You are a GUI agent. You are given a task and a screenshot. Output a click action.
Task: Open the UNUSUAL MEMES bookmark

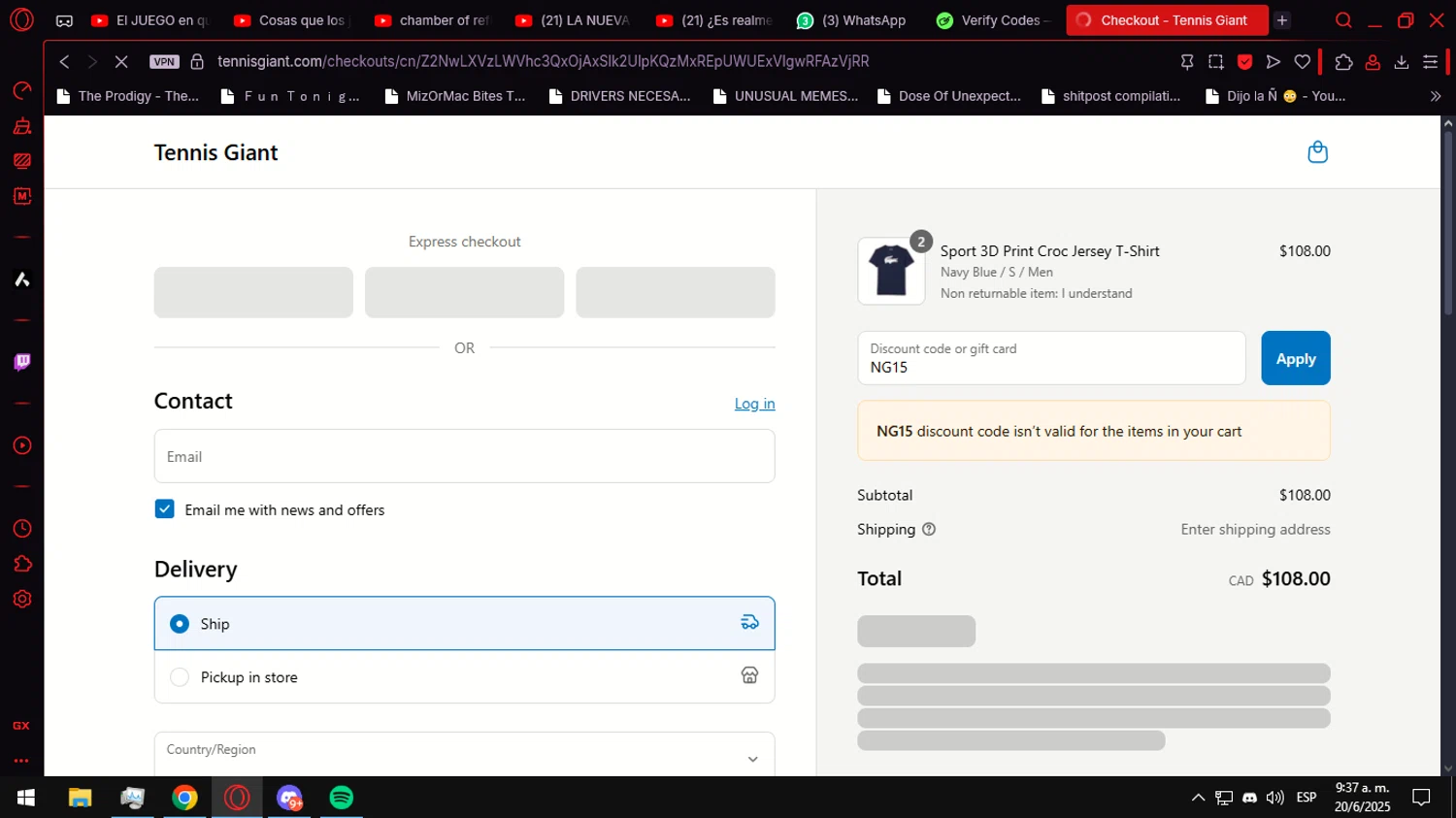click(785, 96)
